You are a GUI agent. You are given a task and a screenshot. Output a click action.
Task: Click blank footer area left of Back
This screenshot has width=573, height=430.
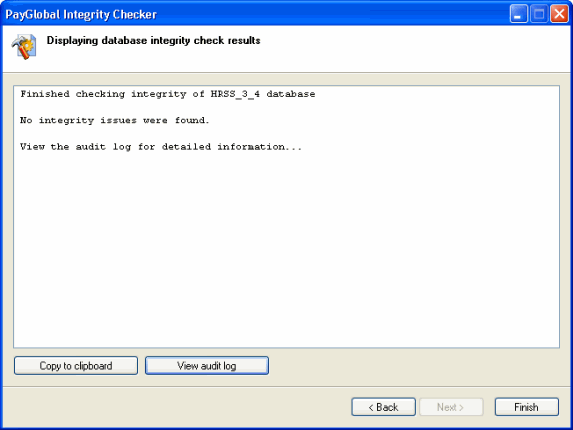pyautogui.click(x=175, y=407)
